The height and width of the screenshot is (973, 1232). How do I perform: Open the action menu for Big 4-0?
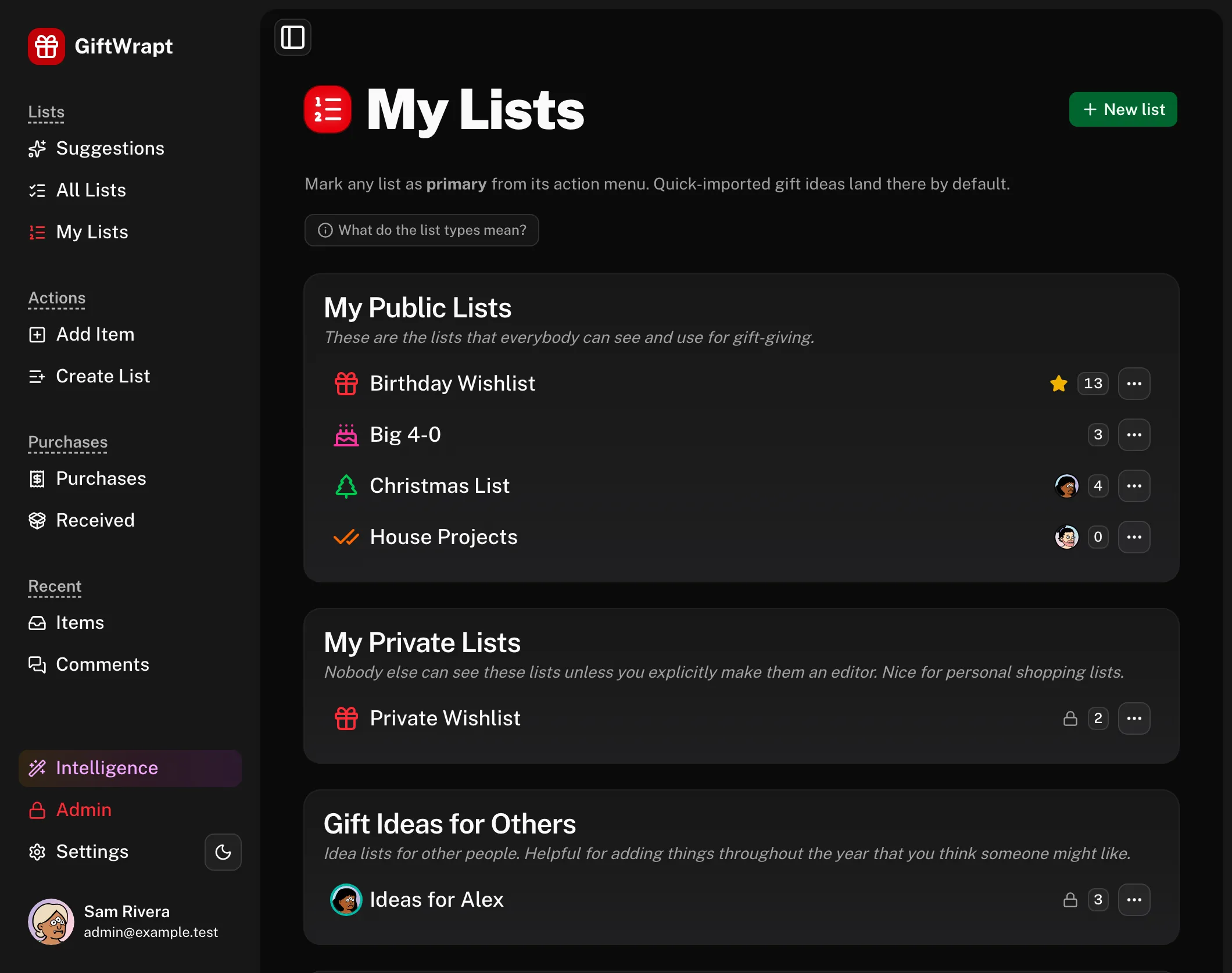click(1134, 435)
